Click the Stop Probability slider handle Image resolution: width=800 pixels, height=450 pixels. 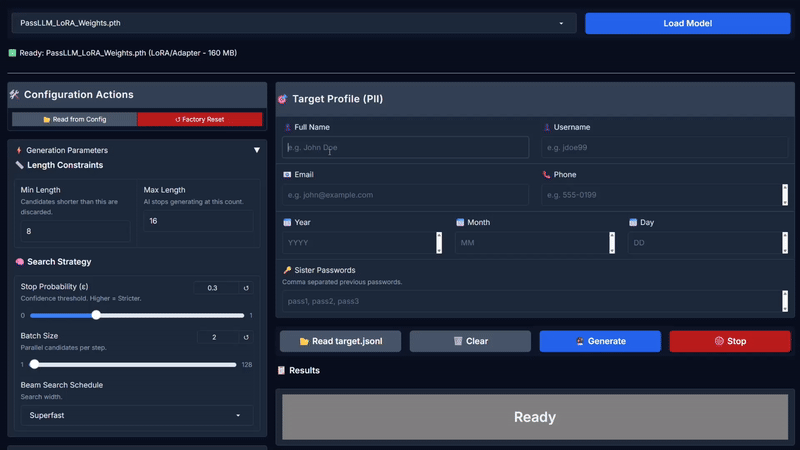coord(96,315)
